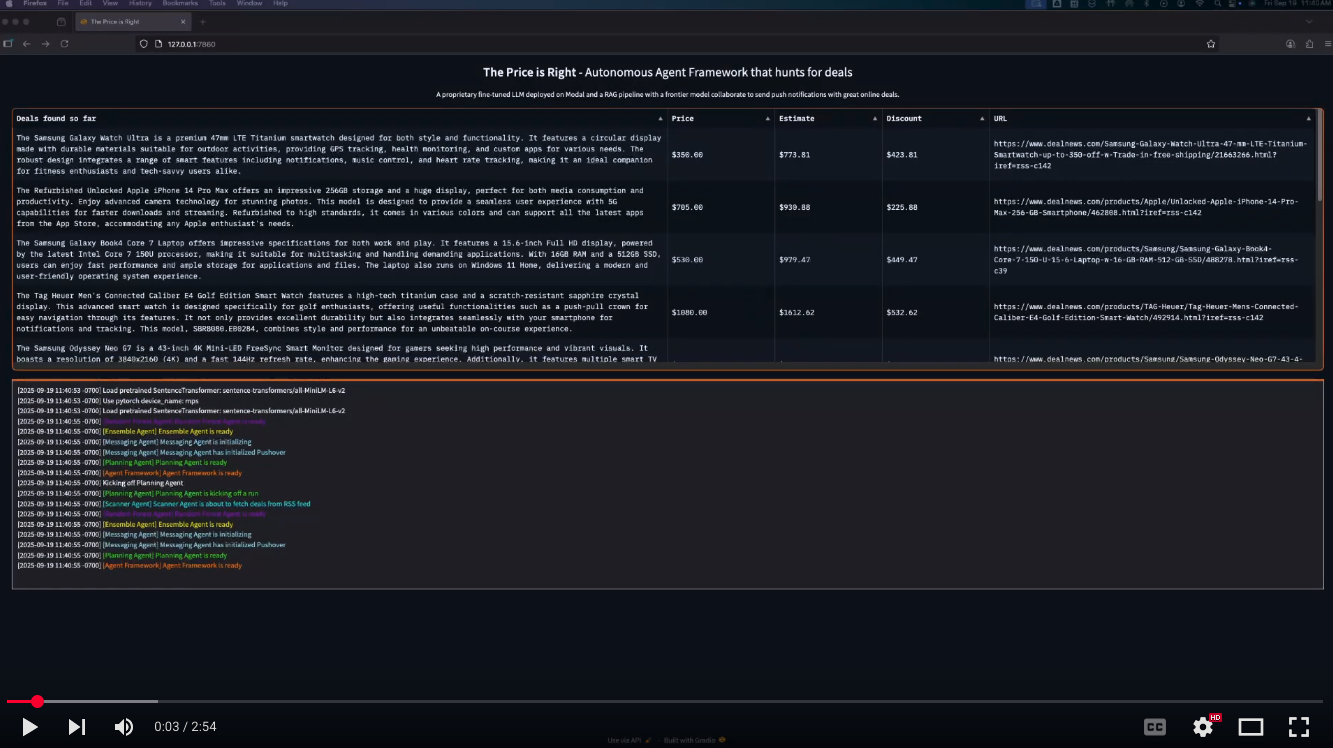
Task: Focus the 127.0.0.1:7860 address bar
Action: pos(677,44)
